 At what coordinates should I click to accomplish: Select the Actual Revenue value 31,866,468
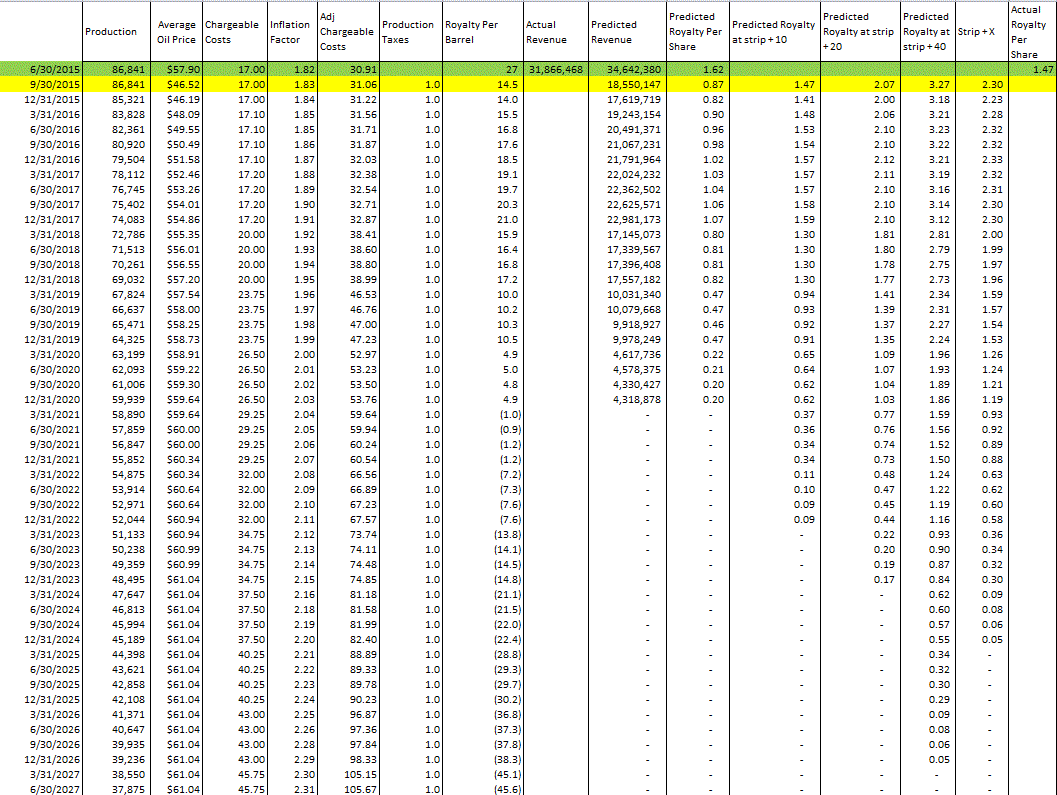[553, 70]
